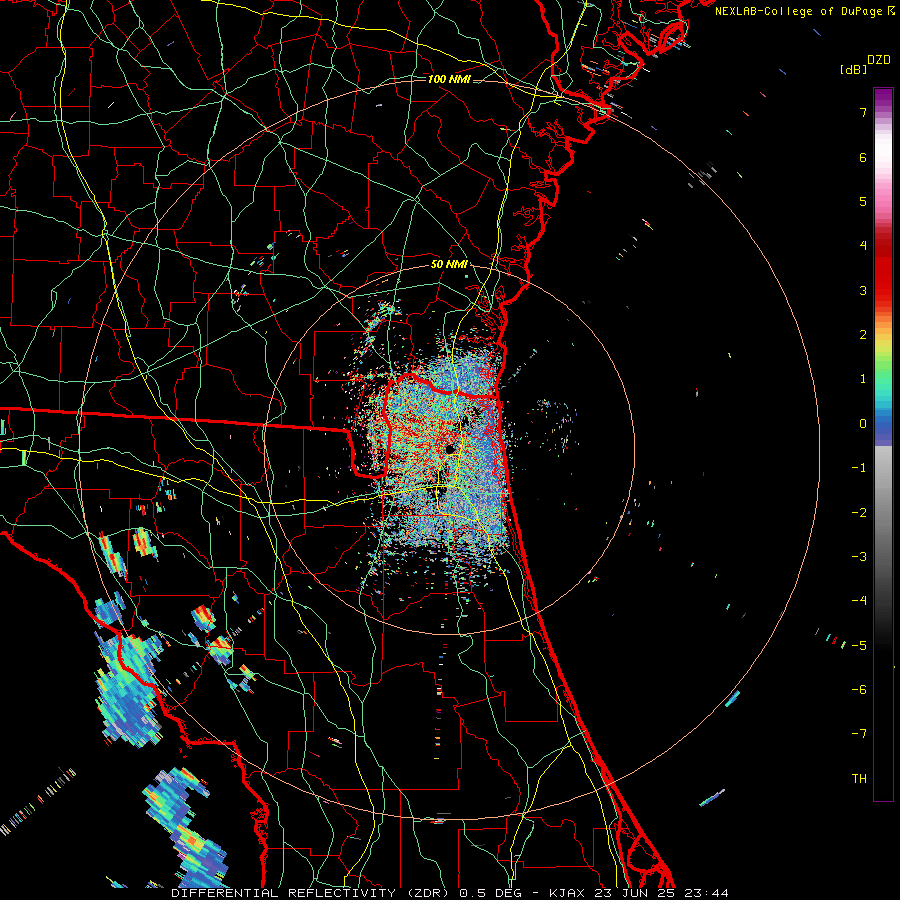Click the DZD color scale title
The width and height of the screenshot is (900, 900).
[x=879, y=60]
